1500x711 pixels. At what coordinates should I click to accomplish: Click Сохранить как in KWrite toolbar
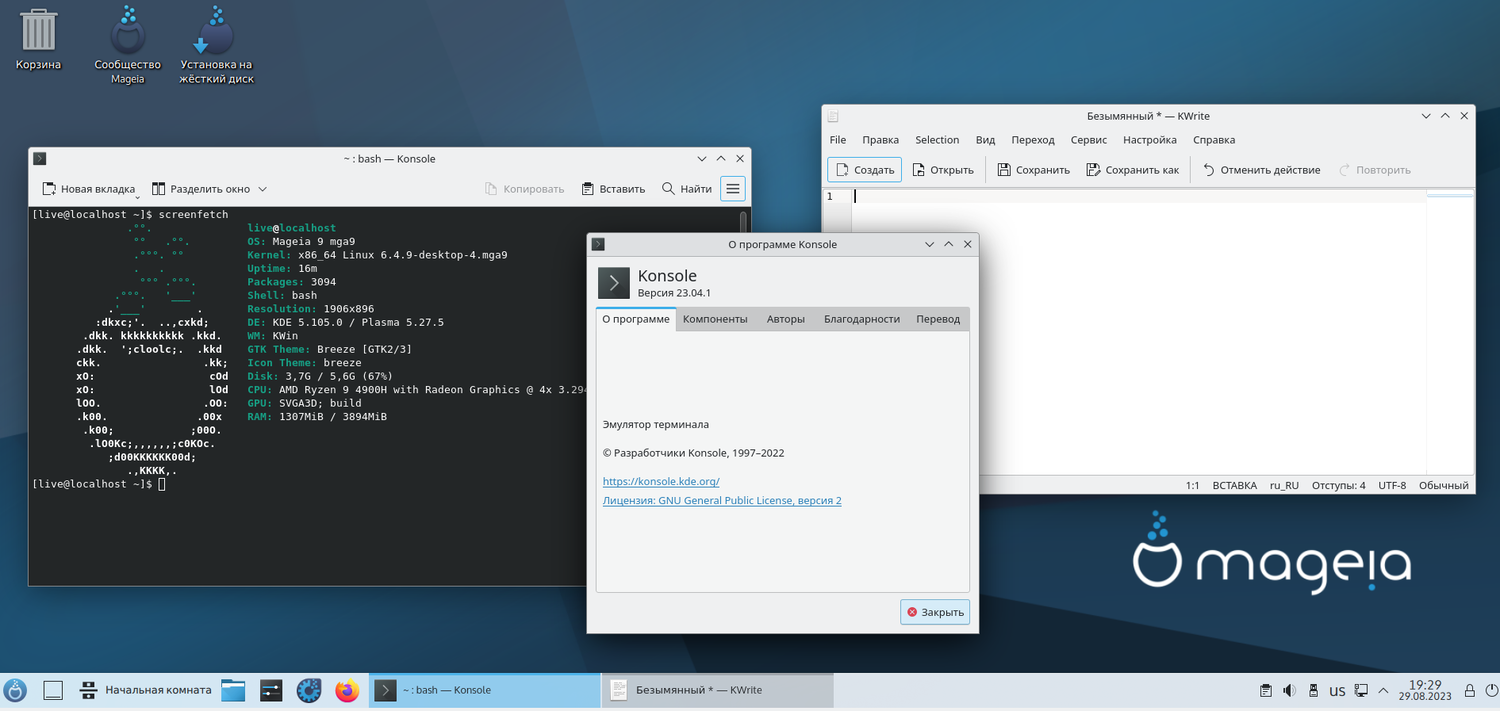pos(1132,170)
